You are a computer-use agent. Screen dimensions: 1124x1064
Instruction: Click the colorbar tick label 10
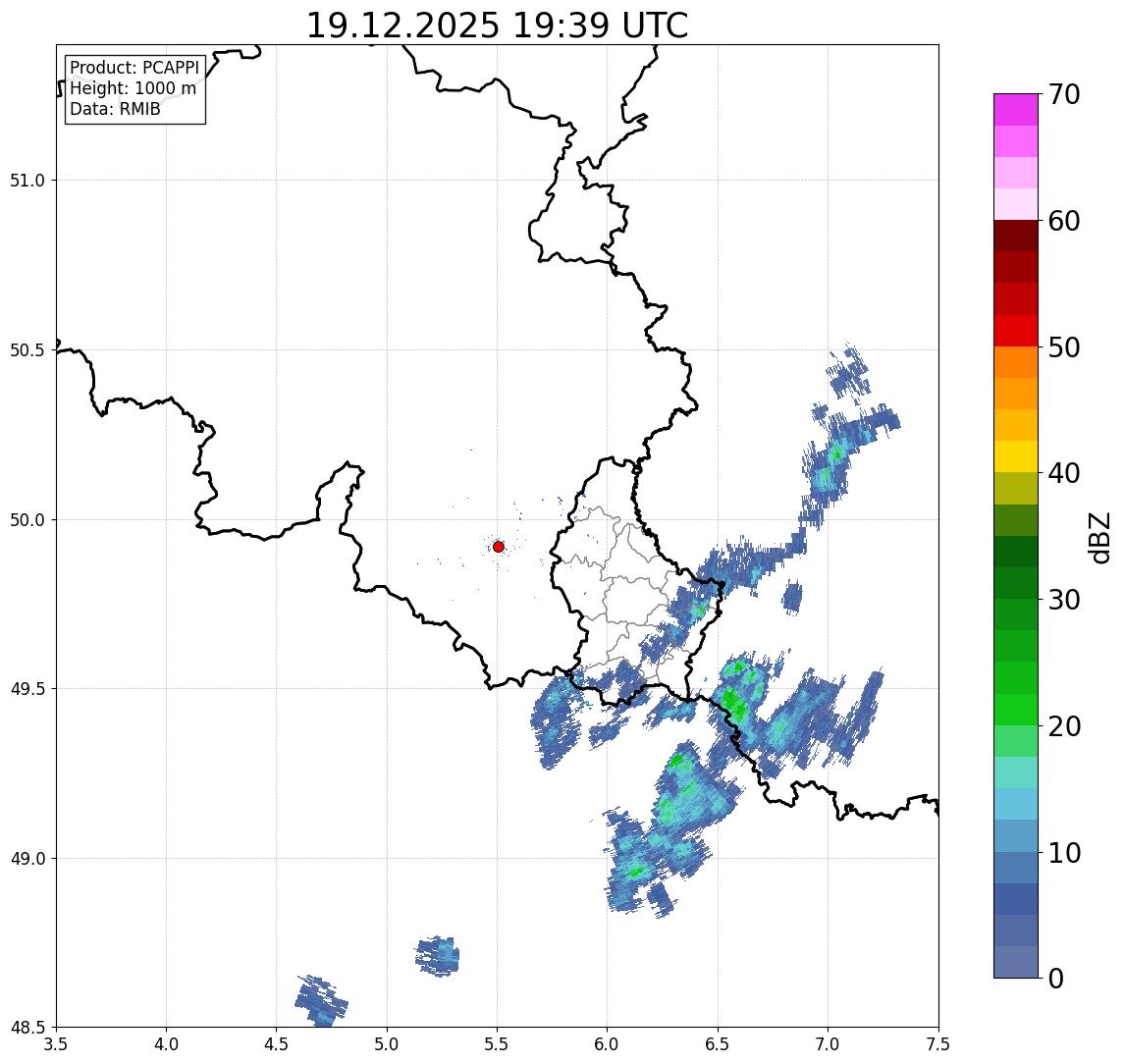point(1063,852)
